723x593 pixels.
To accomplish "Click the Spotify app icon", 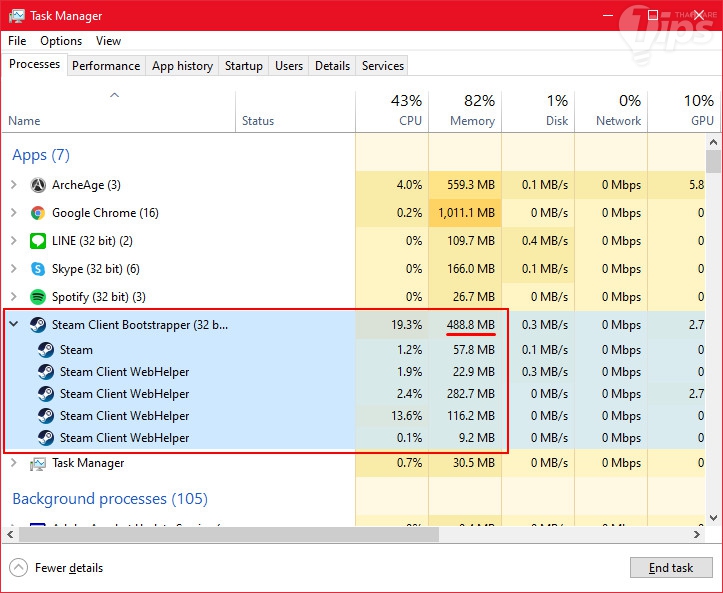I will (x=38, y=297).
